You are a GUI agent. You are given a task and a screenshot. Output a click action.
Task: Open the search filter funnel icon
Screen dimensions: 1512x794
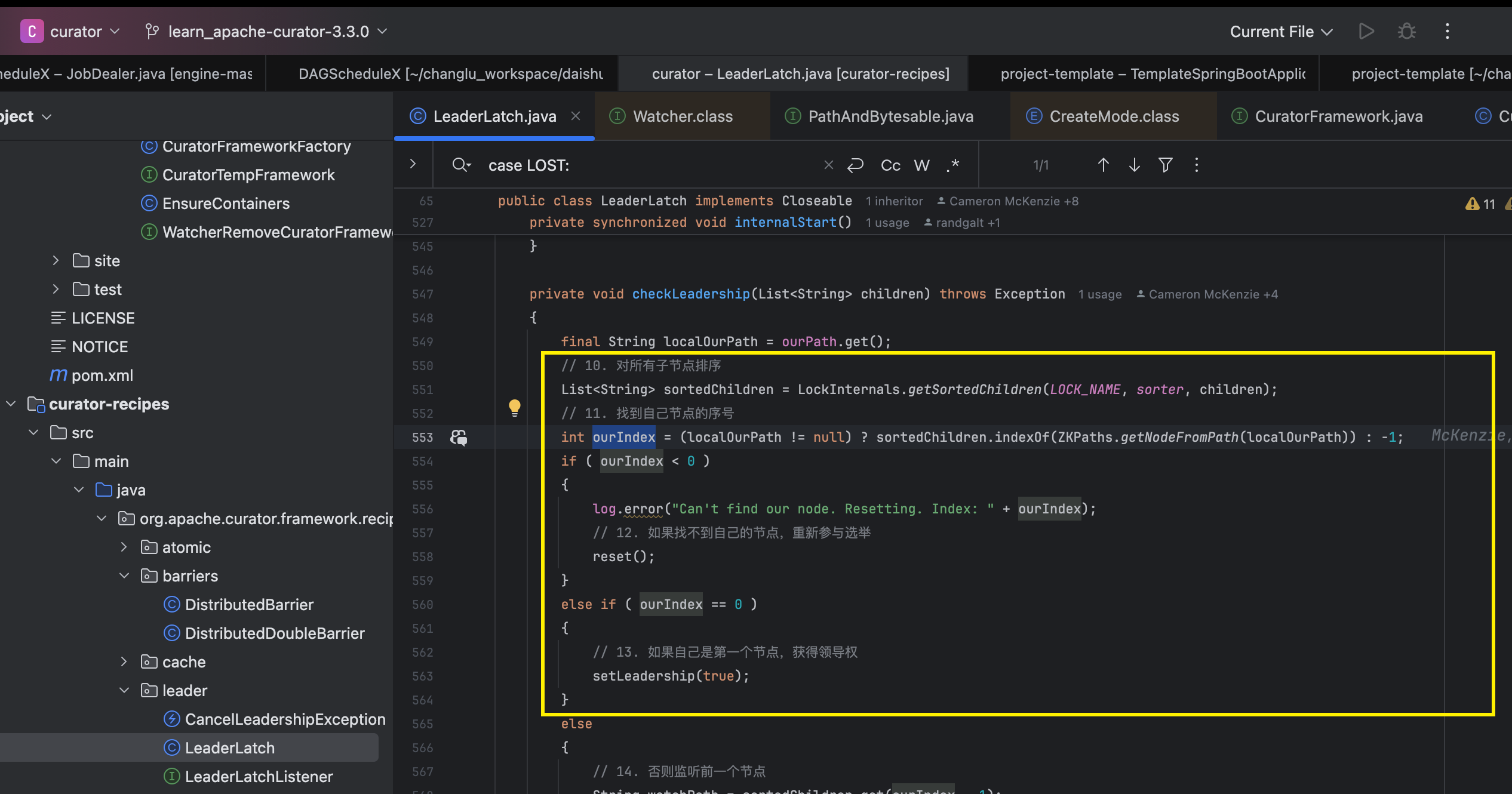coord(1165,165)
